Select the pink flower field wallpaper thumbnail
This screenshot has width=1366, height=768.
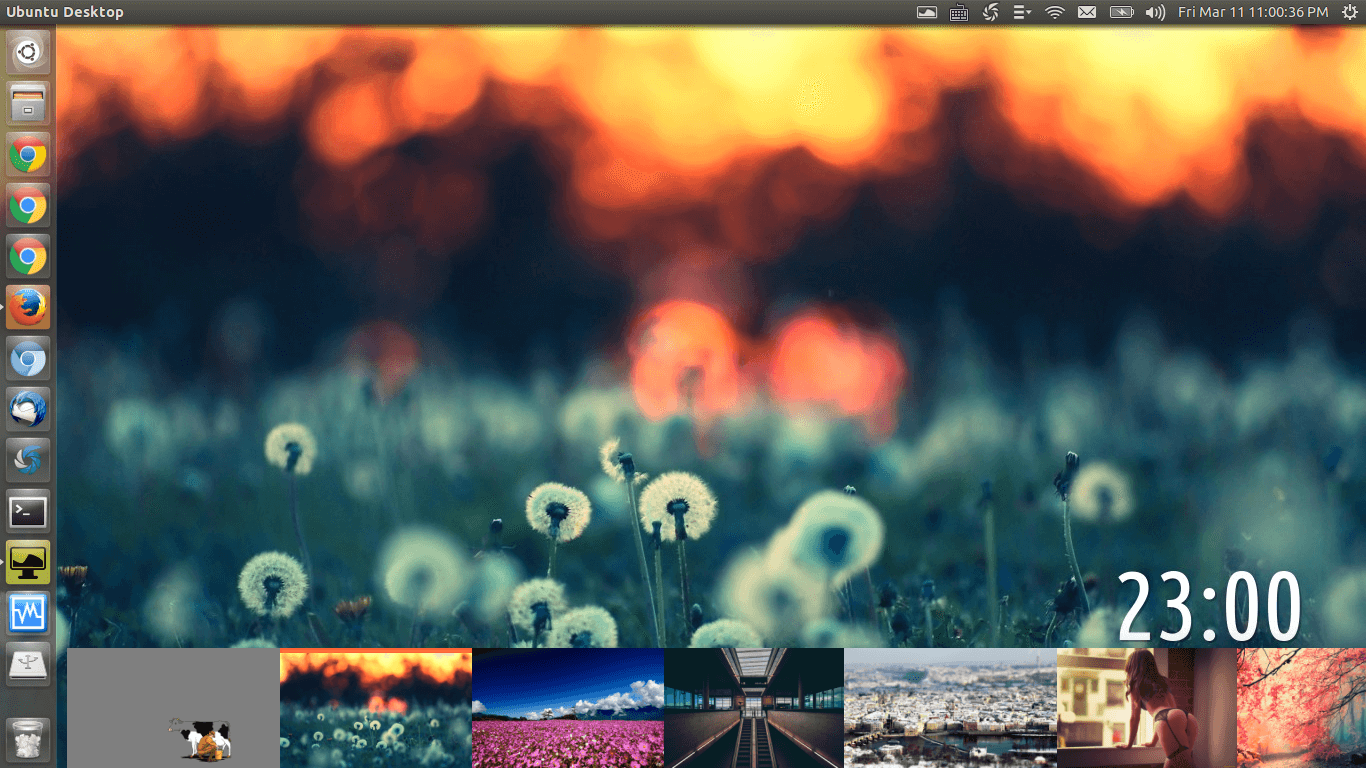(567, 708)
